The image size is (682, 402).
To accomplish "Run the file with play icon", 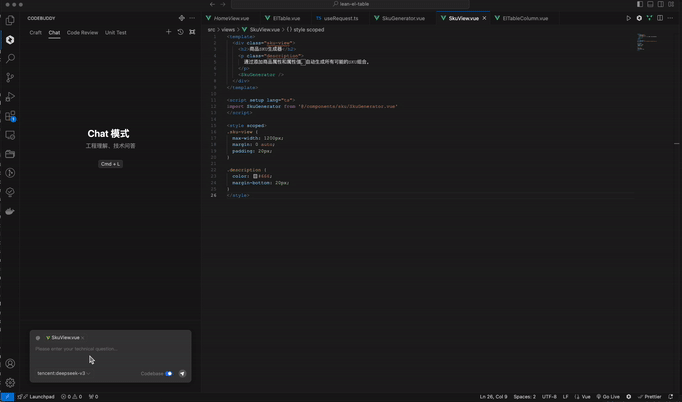I will click(628, 18).
